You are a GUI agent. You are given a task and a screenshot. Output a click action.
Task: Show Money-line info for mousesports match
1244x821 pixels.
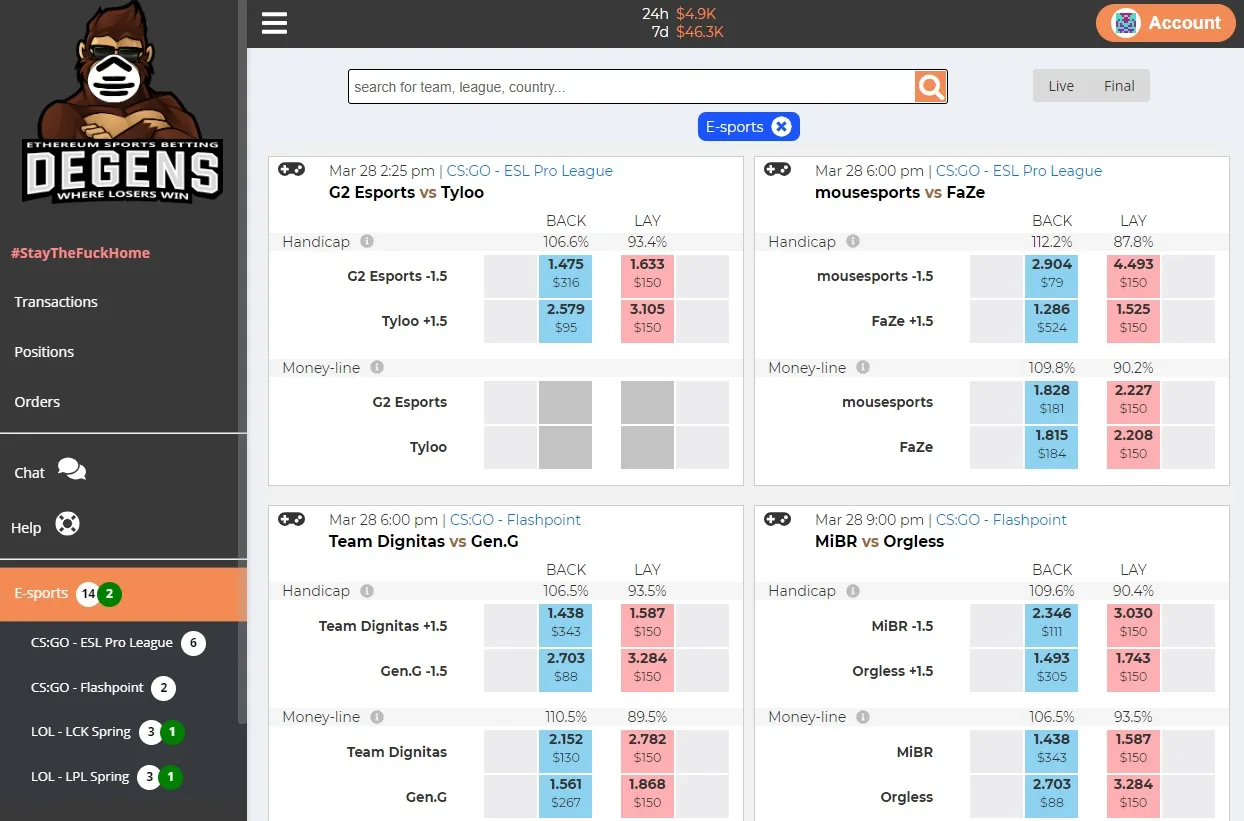[x=863, y=368]
